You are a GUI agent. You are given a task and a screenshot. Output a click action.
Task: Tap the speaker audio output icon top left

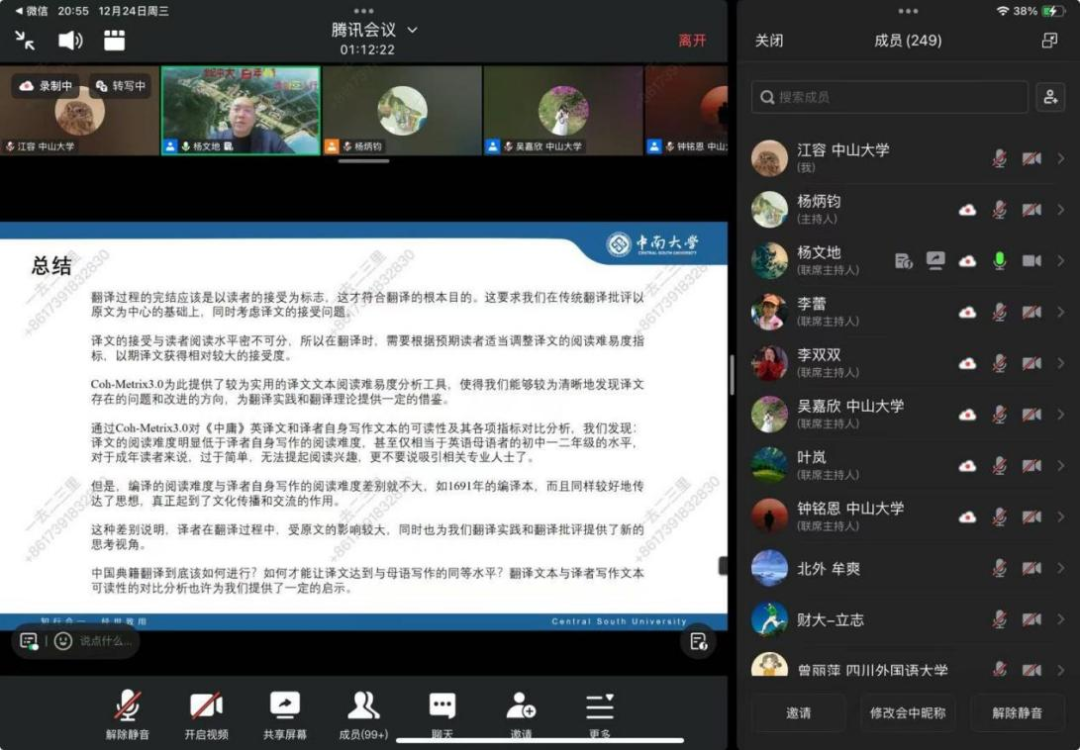(69, 40)
